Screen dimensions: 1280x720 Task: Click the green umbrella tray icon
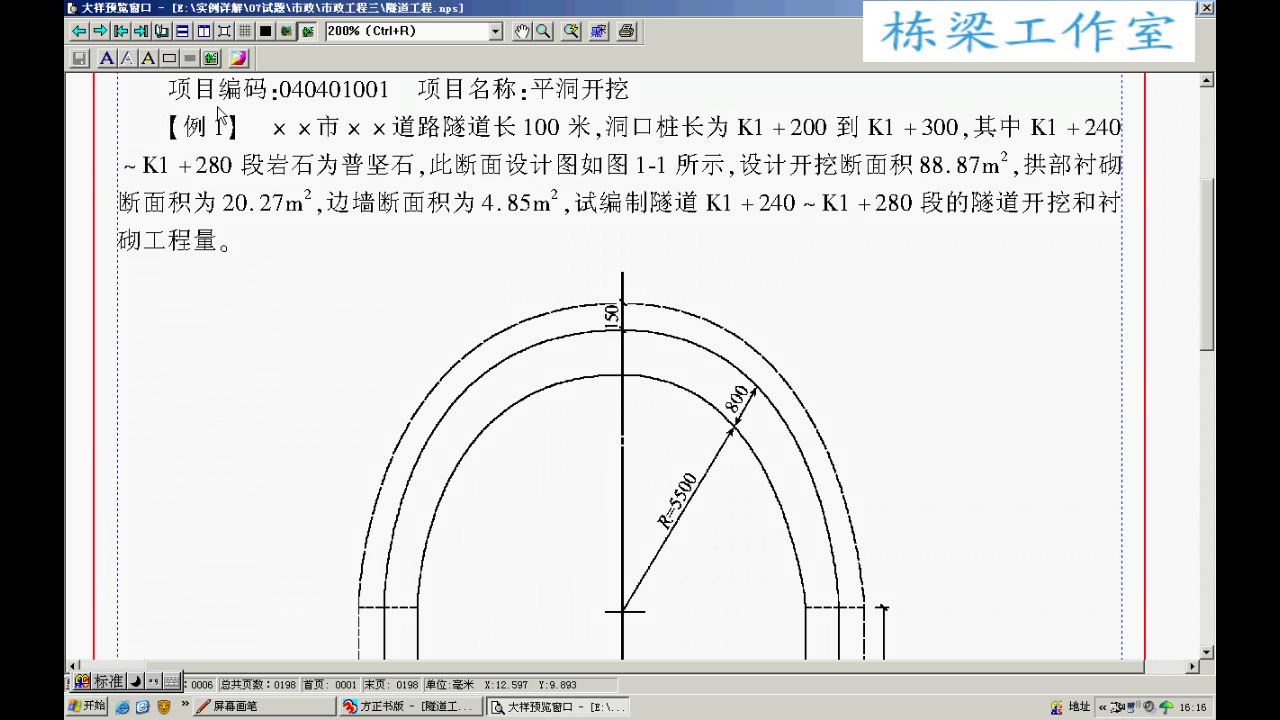1165,707
